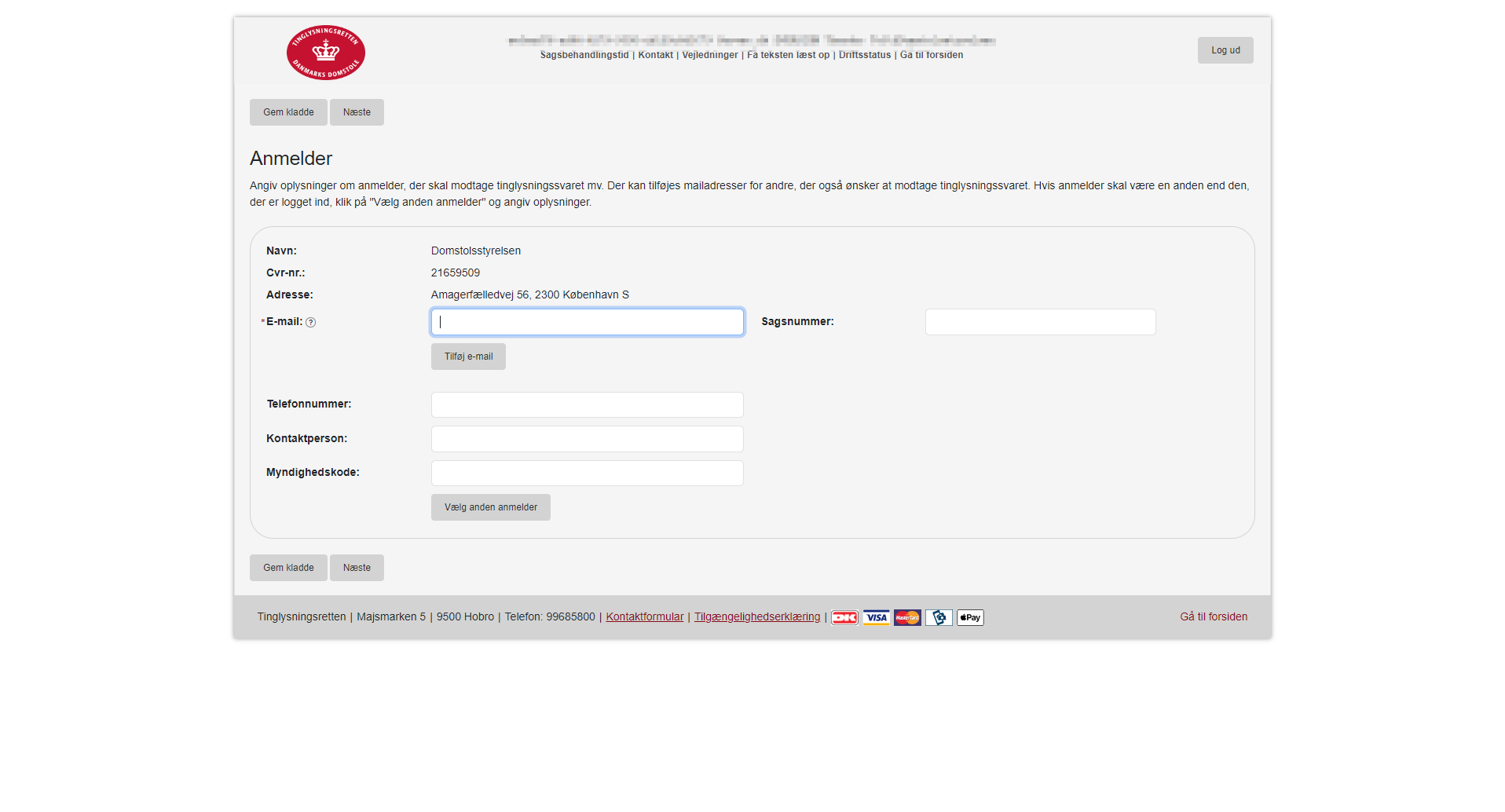1505x812 pixels.
Task: Click the Tilføj e-mail button
Action: [468, 357]
